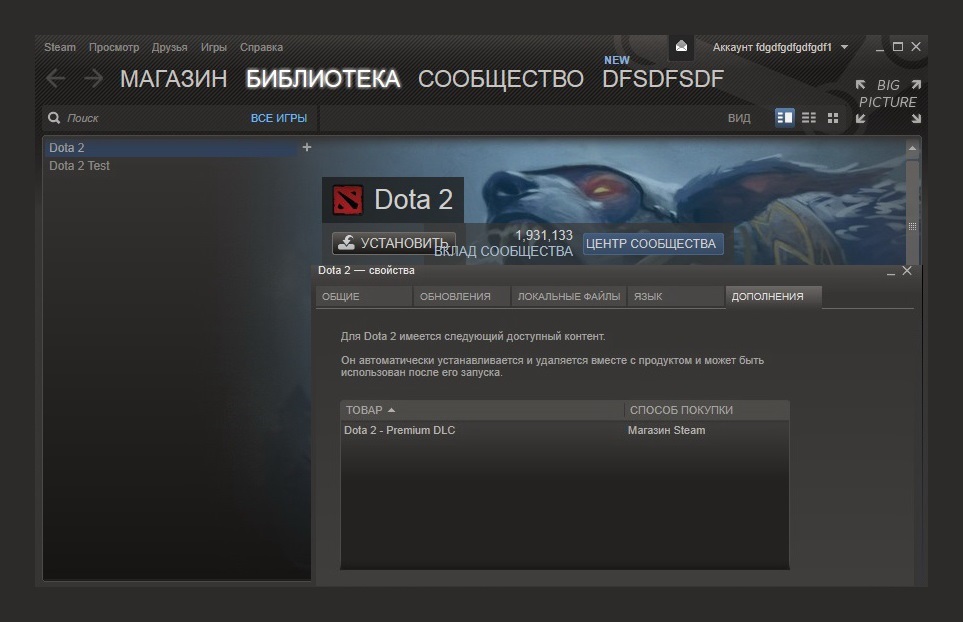Click the search magnifier icon
Image resolution: width=963 pixels, height=622 pixels.
(x=54, y=118)
